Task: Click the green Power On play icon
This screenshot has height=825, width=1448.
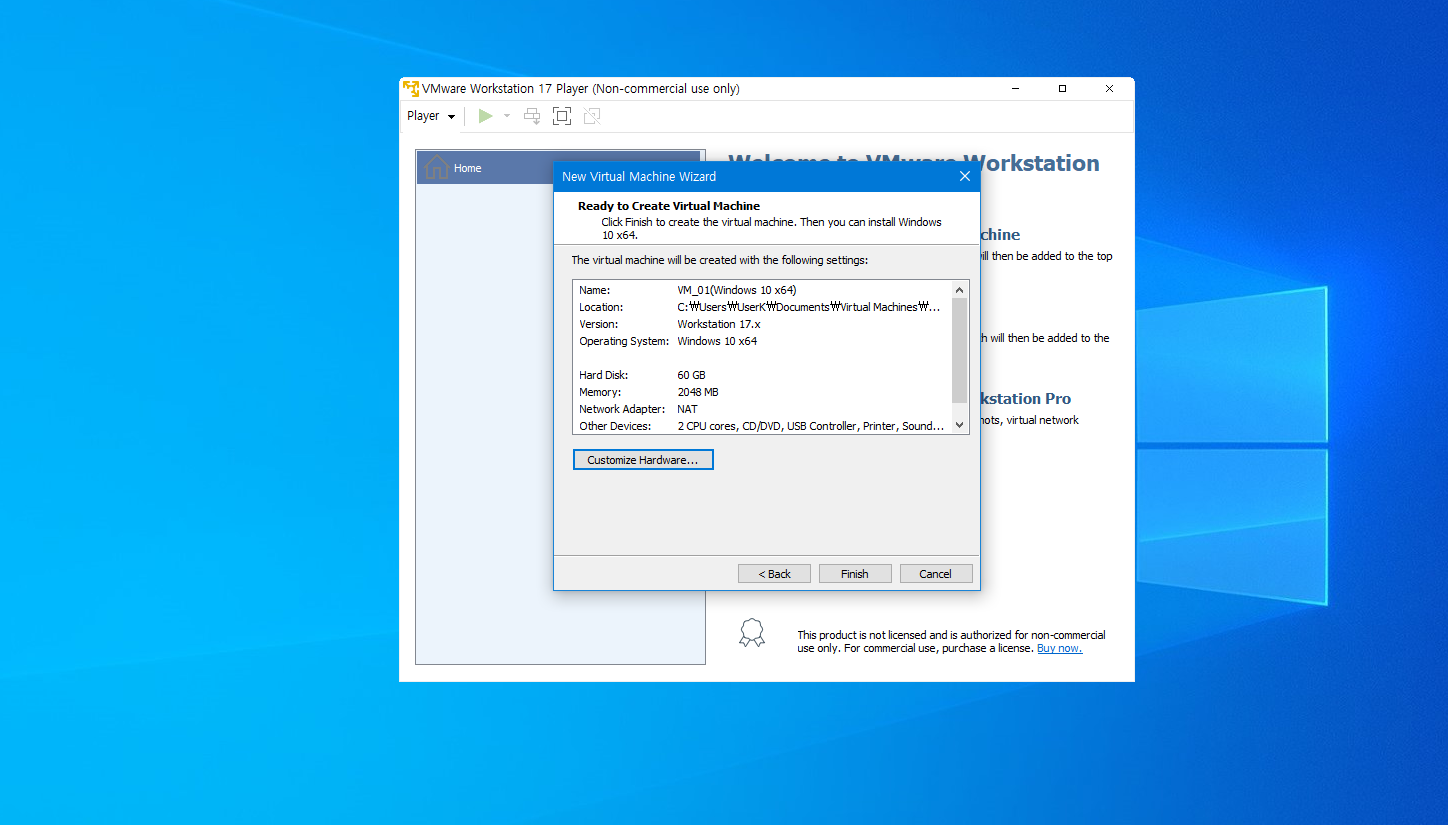Action: click(x=485, y=116)
